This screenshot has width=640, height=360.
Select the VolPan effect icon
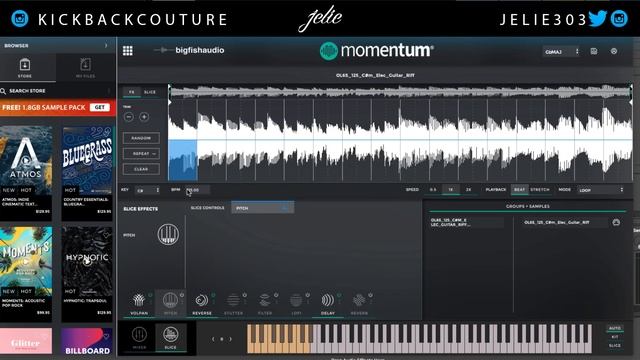click(139, 300)
